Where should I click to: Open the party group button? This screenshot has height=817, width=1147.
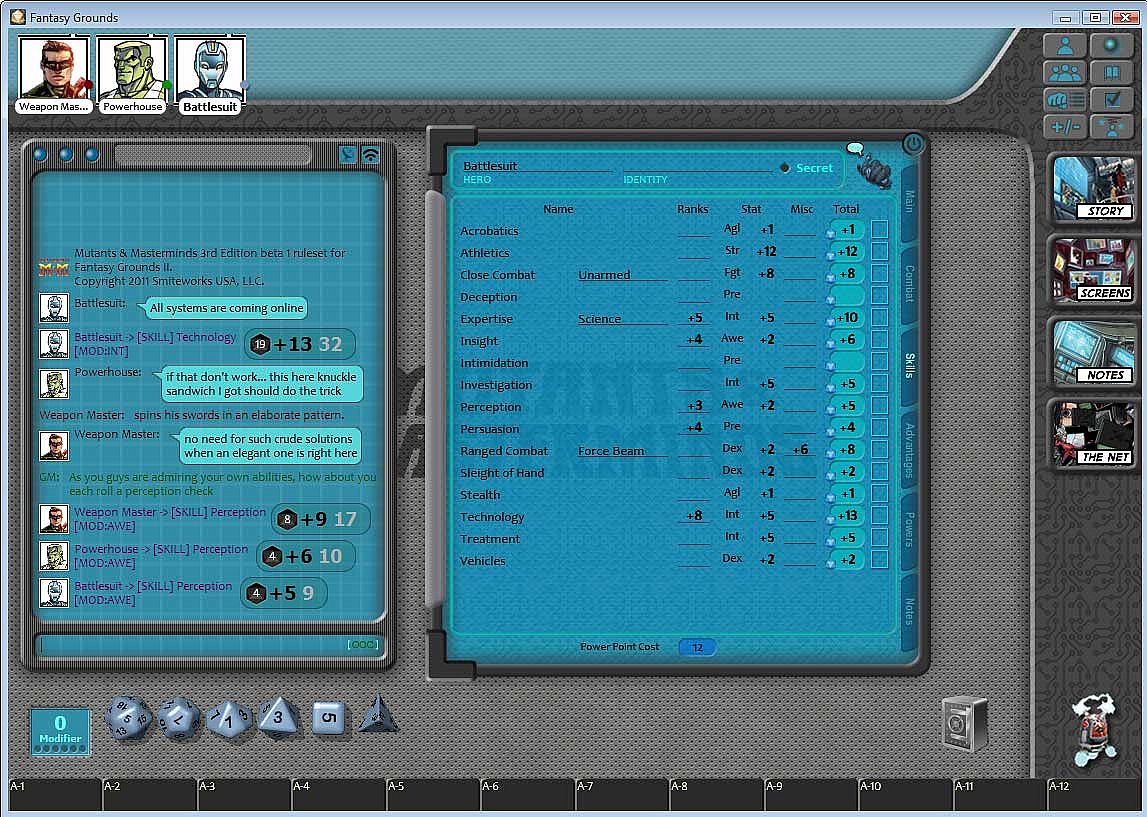(1065, 73)
